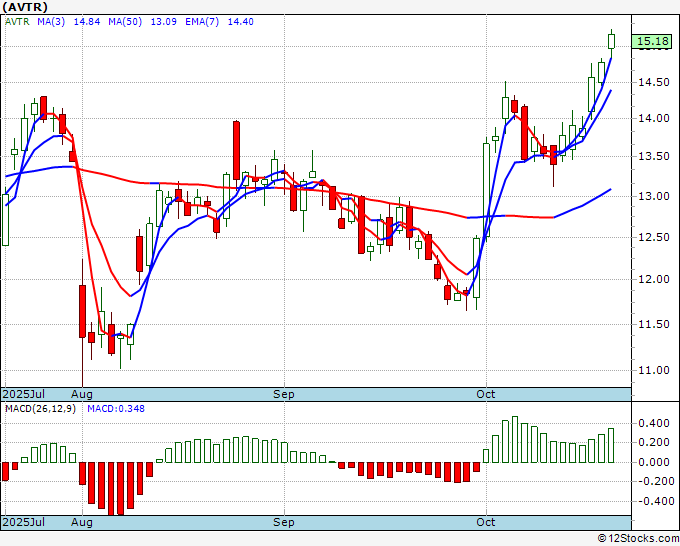Click Oct on MACD date axis
Viewport: 680px width, 546px height.
coord(485,522)
